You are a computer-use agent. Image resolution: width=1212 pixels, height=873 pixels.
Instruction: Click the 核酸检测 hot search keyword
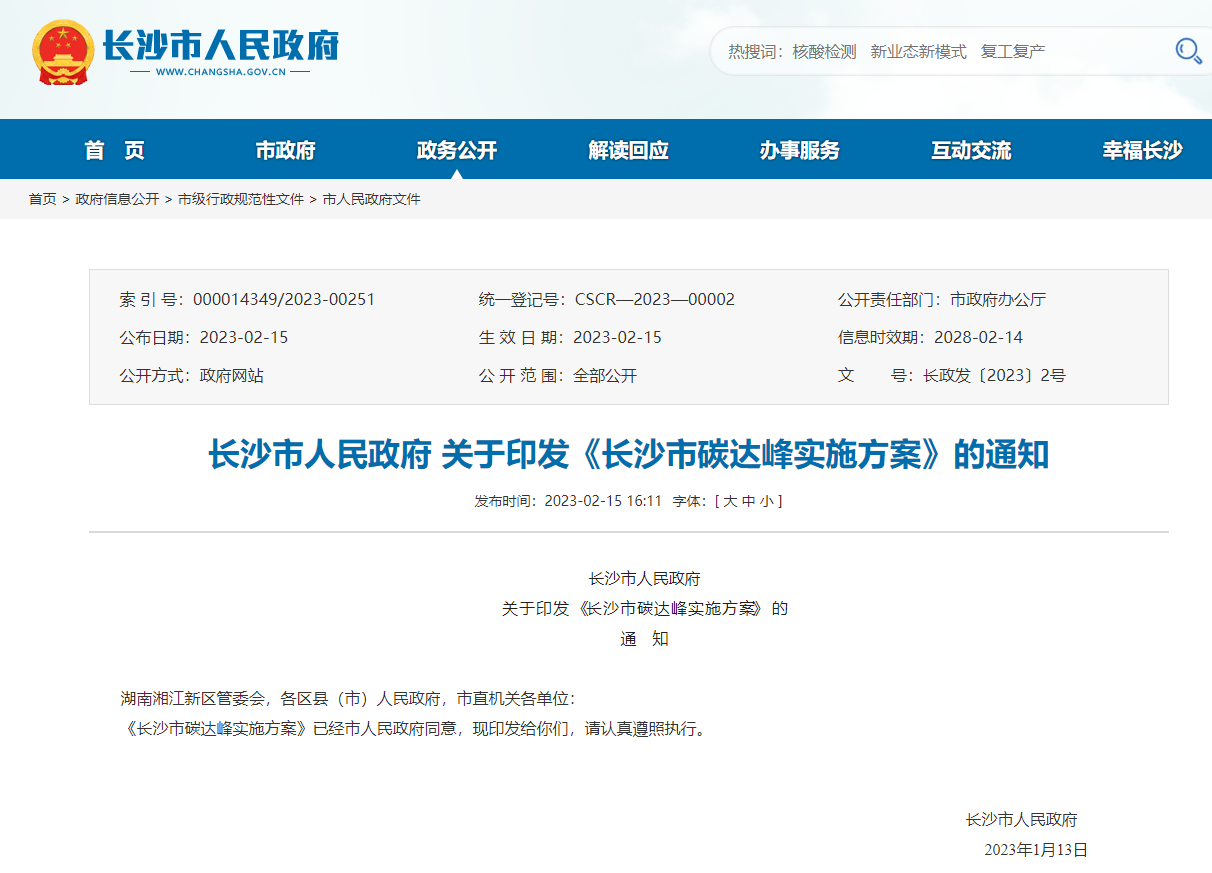[824, 51]
